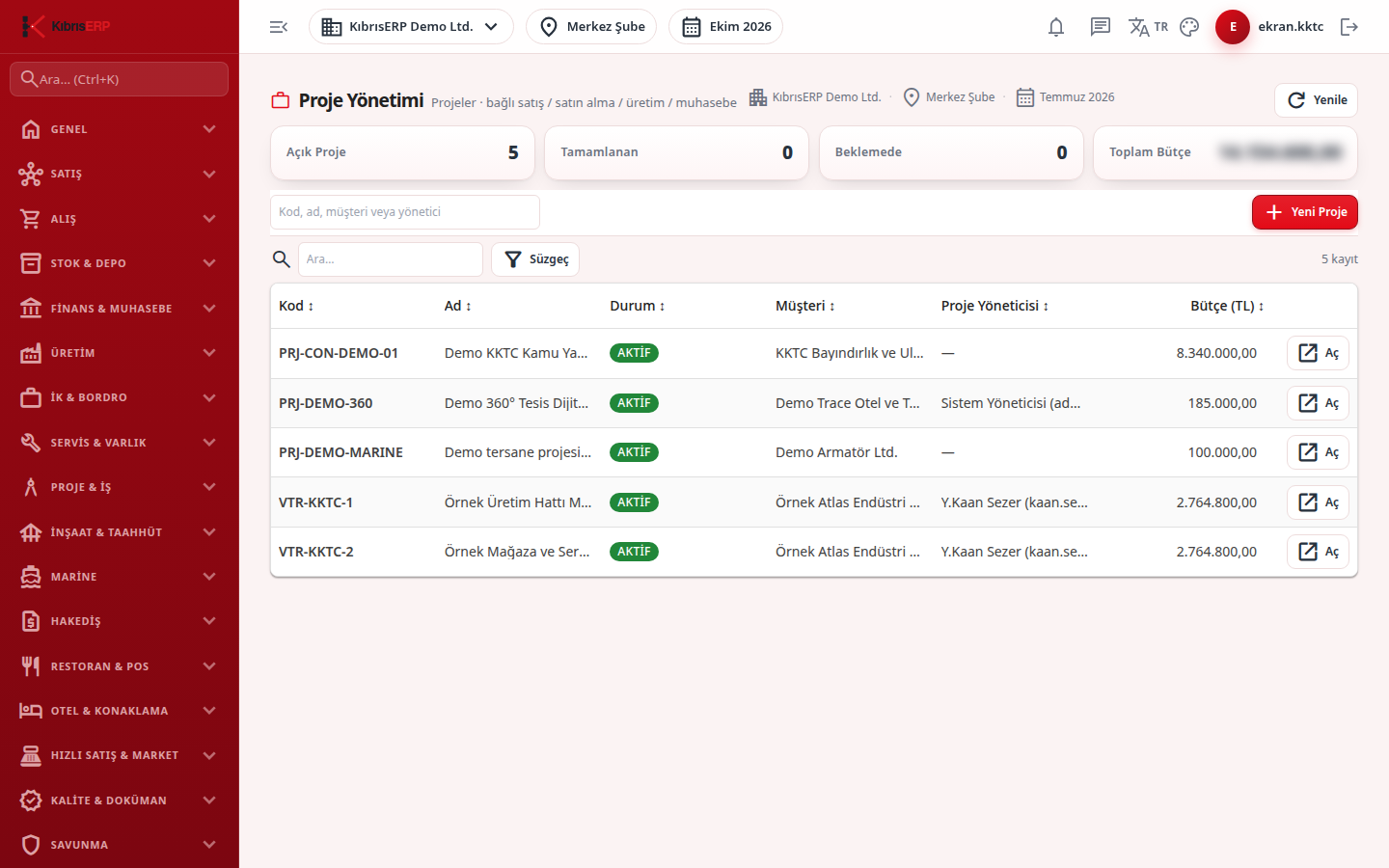Sort table by the Durum column
This screenshot has width=1389, height=868.
point(638,306)
